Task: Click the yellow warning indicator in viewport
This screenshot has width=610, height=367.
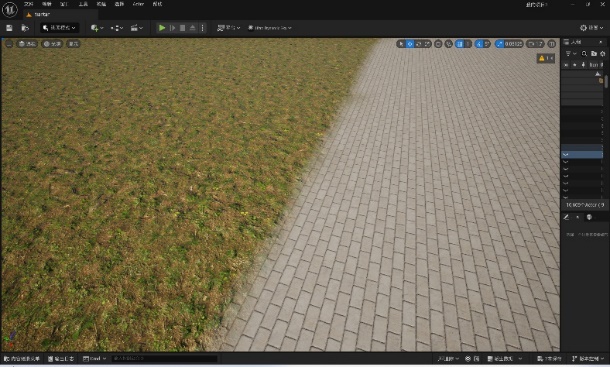Action: (x=546, y=58)
